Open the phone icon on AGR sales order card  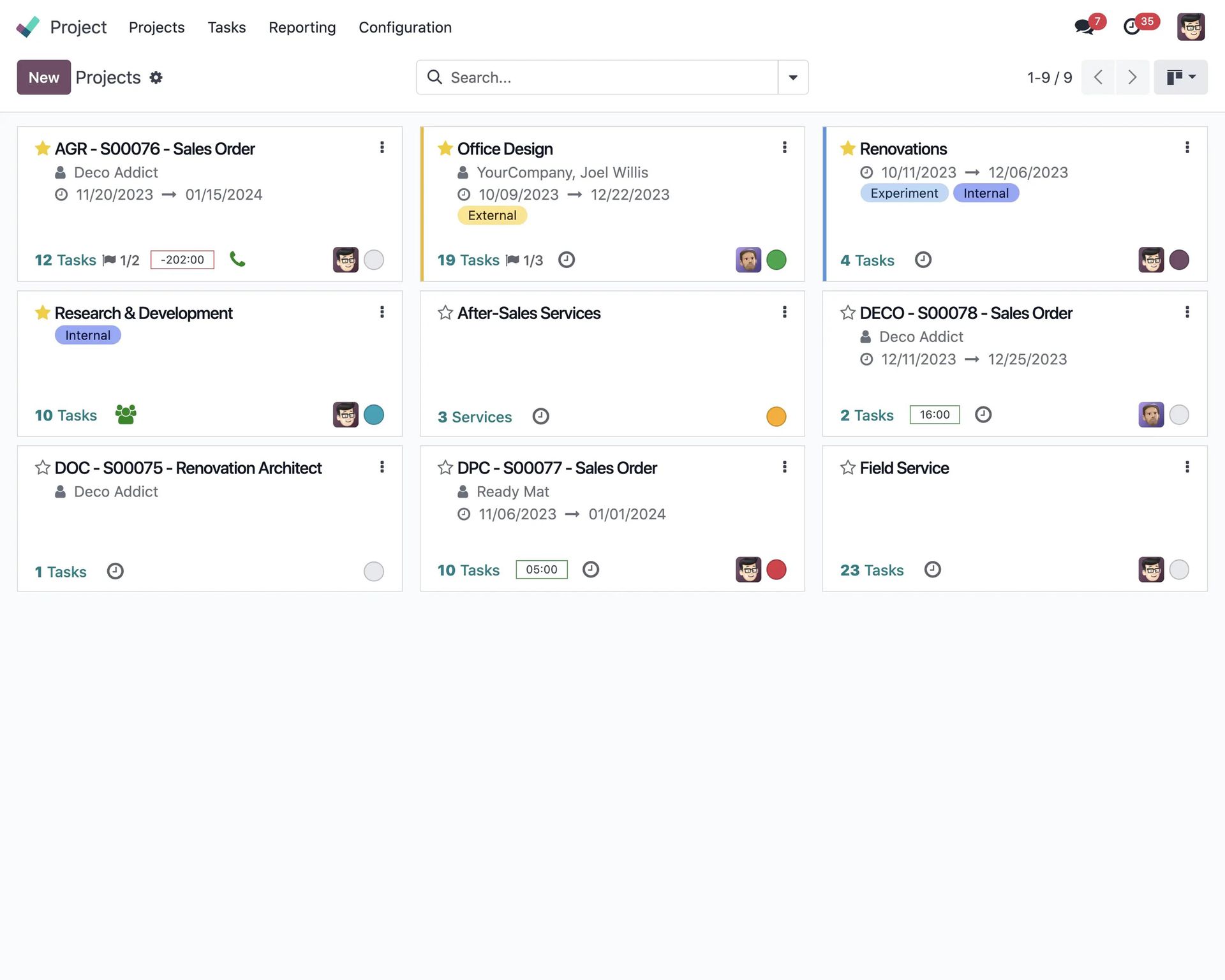(x=237, y=260)
